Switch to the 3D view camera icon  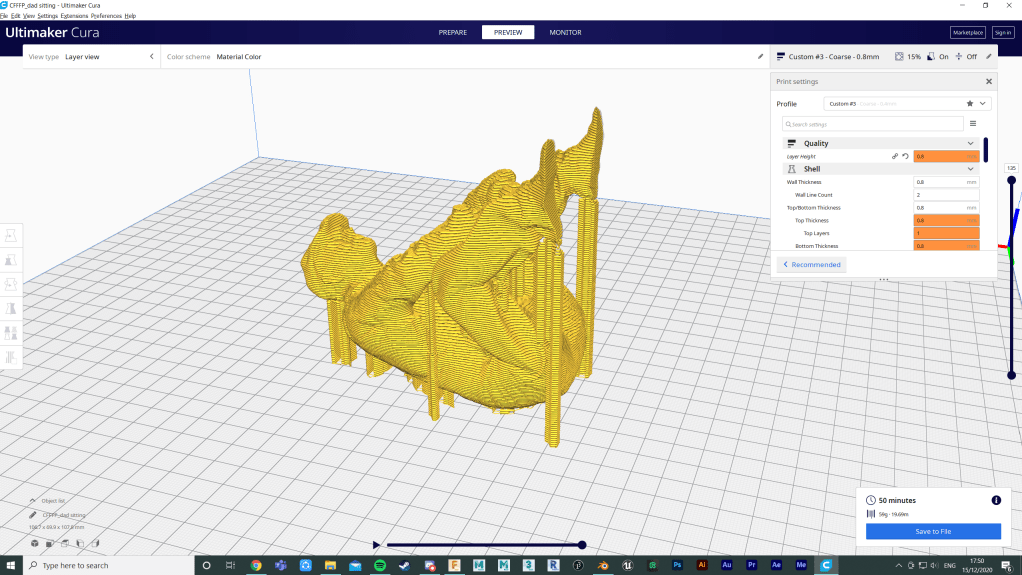coord(34,543)
